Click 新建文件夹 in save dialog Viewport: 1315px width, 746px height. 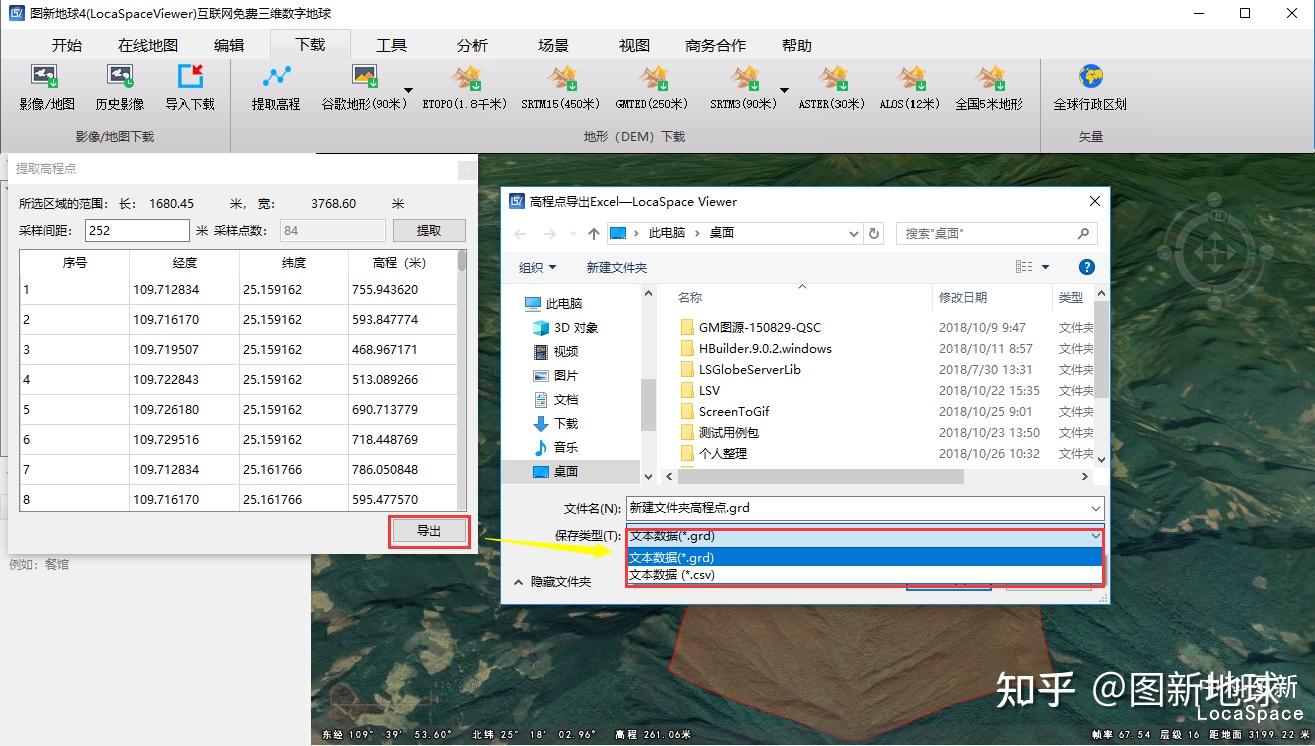pos(617,267)
